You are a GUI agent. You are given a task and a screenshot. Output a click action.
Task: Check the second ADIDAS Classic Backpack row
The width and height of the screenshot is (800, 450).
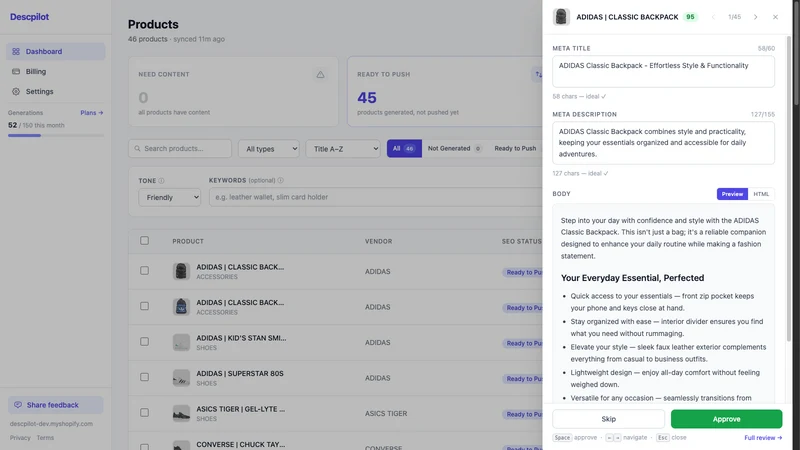[x=144, y=306]
